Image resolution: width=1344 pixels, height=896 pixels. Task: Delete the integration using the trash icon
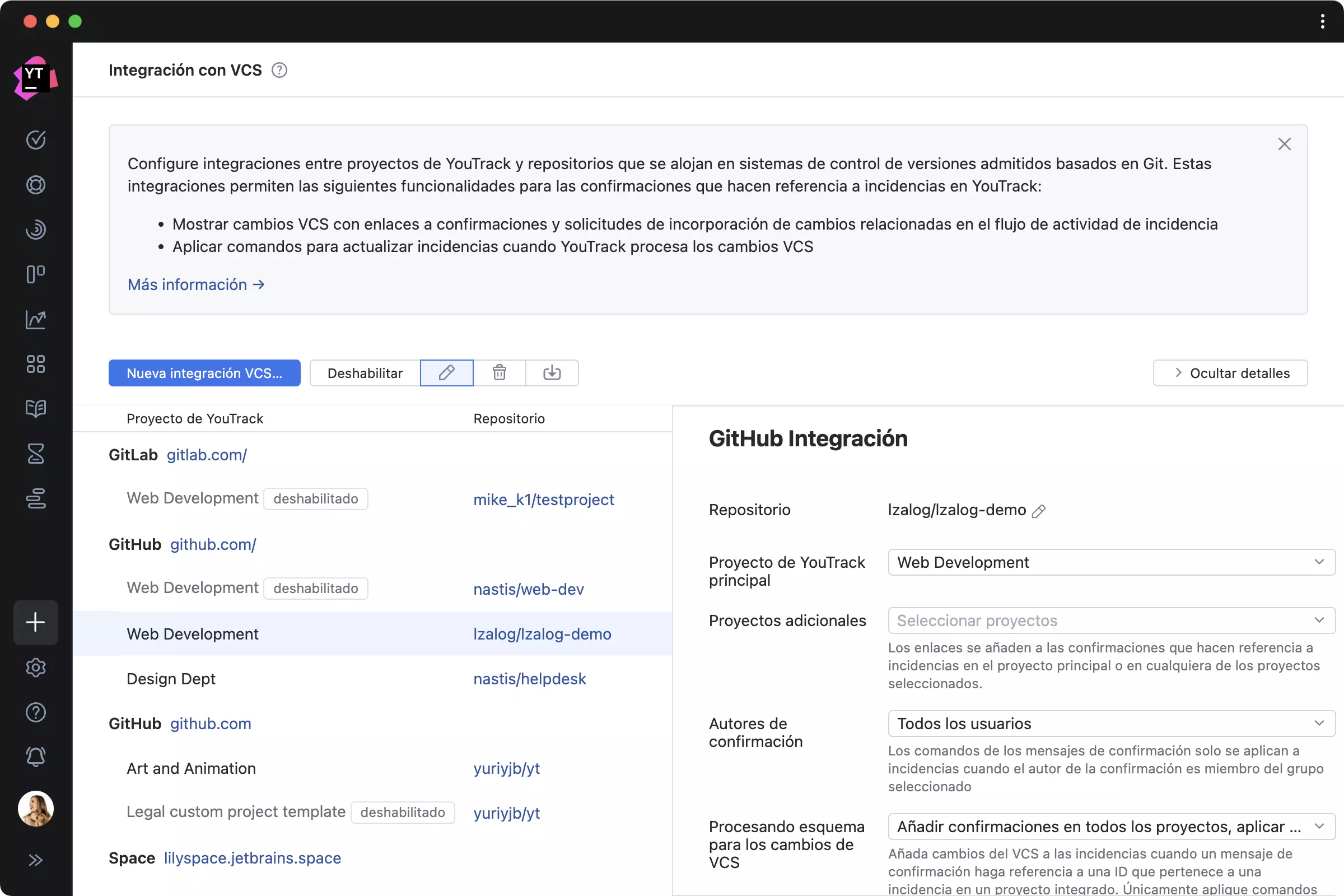click(x=499, y=372)
